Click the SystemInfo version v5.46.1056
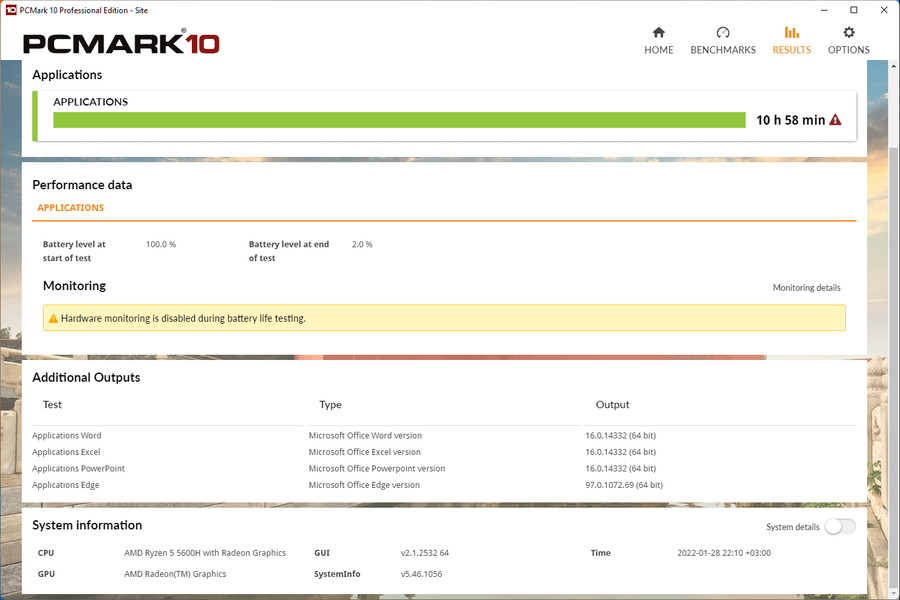 pyautogui.click(x=421, y=574)
